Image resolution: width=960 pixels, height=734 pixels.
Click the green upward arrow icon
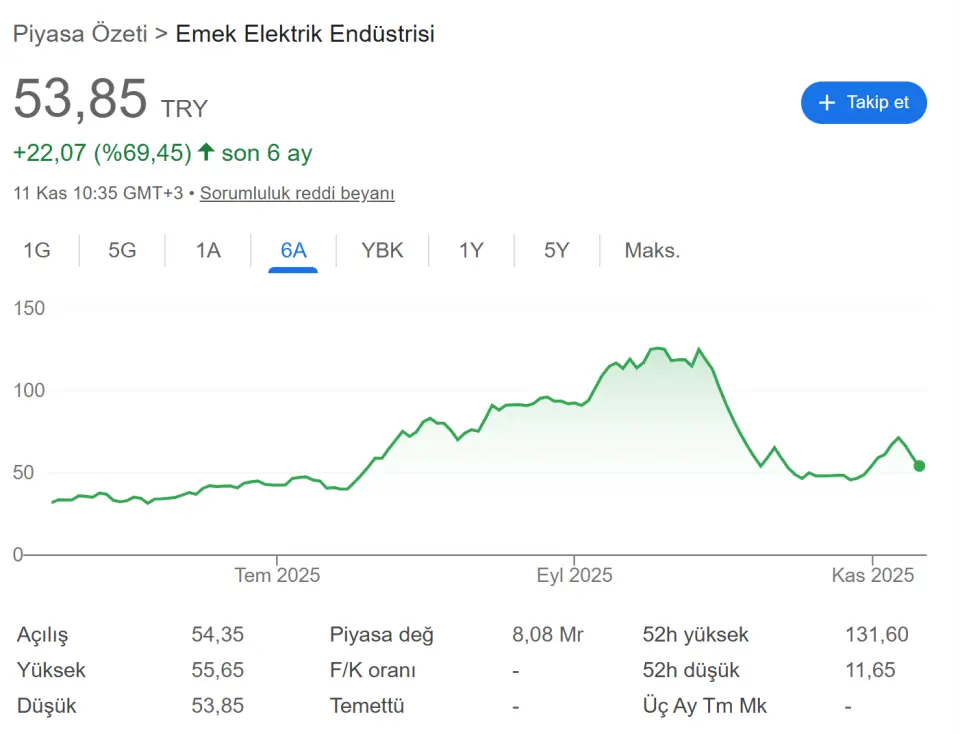click(x=206, y=152)
